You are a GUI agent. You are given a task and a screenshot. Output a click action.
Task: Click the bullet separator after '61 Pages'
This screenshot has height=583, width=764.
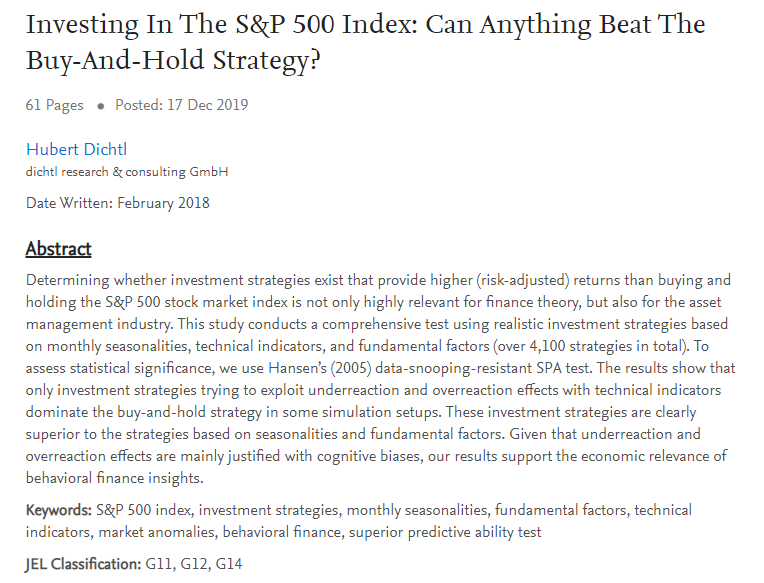[x=100, y=106]
